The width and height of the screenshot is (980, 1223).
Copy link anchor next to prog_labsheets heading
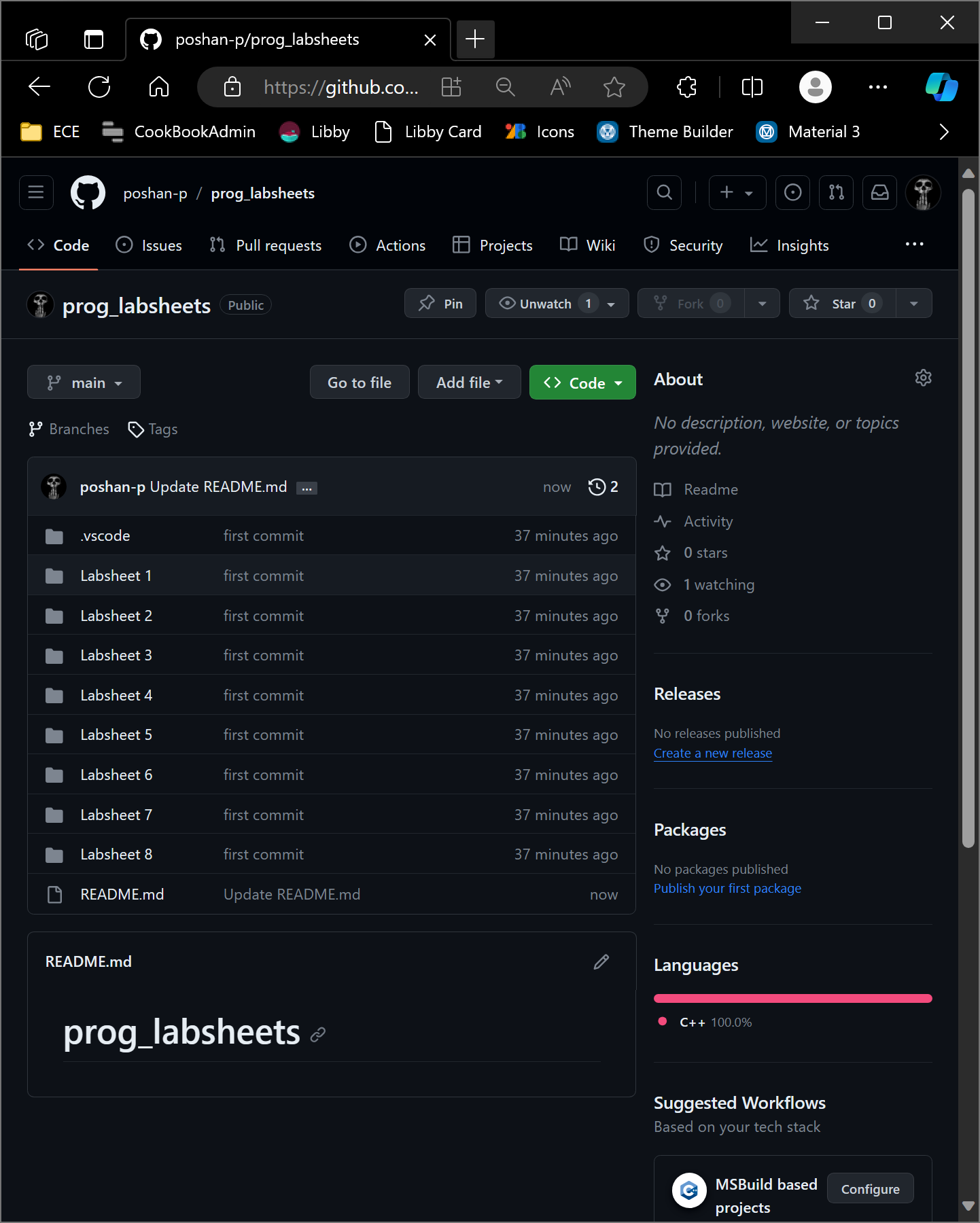point(317,1034)
